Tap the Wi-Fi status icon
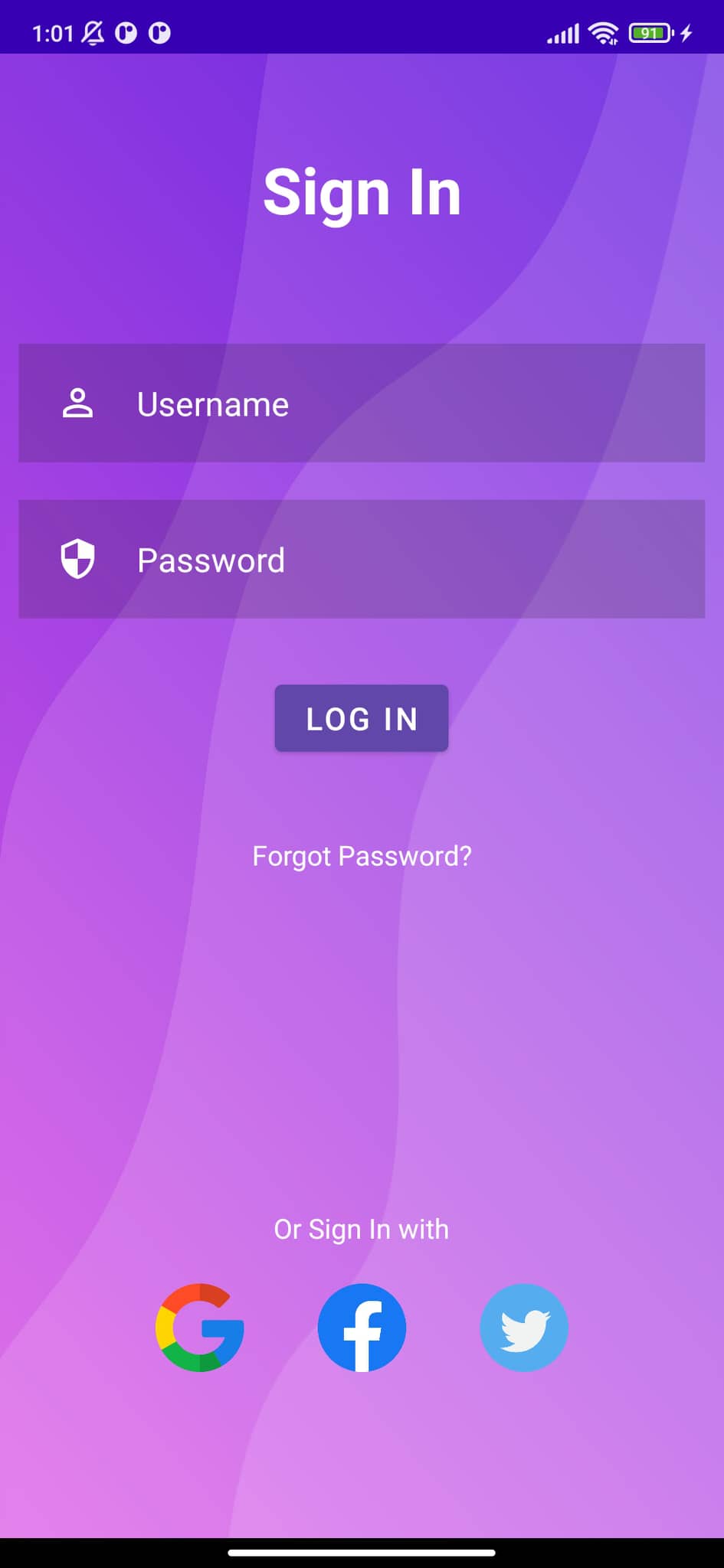 coord(604,33)
